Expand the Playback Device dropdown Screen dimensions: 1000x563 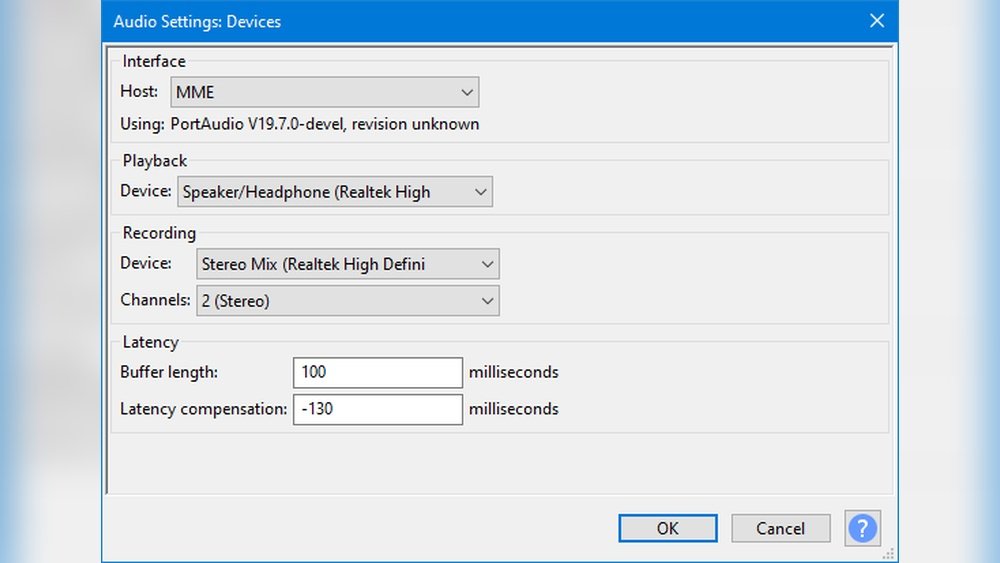[335, 192]
